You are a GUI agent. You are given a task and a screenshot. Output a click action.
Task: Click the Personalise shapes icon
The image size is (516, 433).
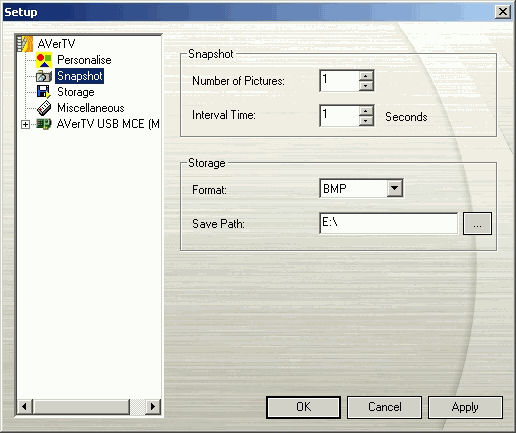(44, 60)
